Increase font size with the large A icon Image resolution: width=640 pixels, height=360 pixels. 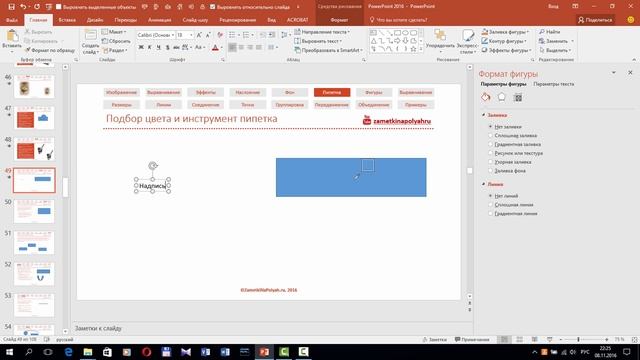click(199, 35)
